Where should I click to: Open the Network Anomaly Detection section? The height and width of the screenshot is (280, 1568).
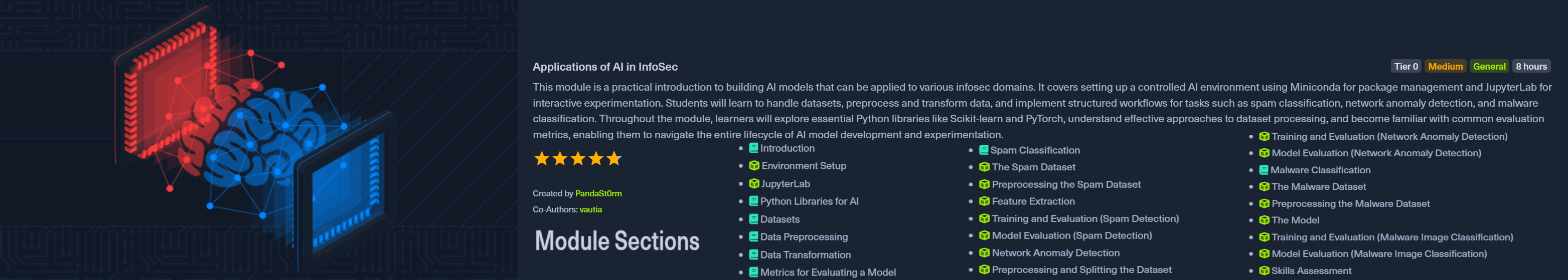[1055, 252]
